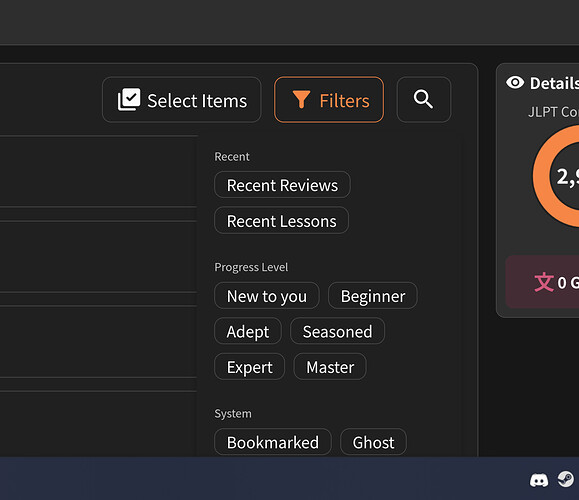Screen dimensions: 579x500
Task: Choose the Master progress filter
Action: 330,367
